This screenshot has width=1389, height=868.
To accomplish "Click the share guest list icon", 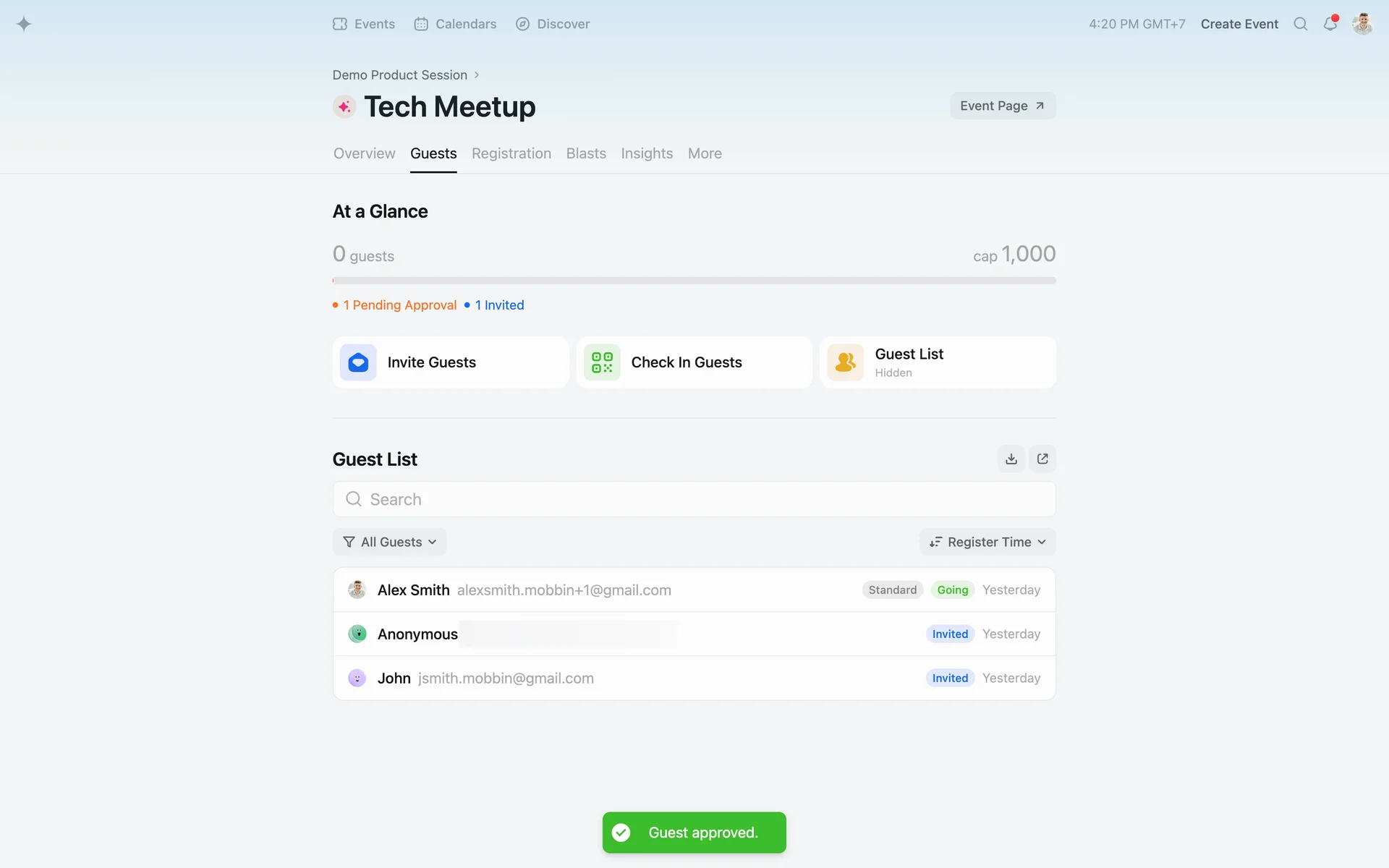I will point(1042,459).
